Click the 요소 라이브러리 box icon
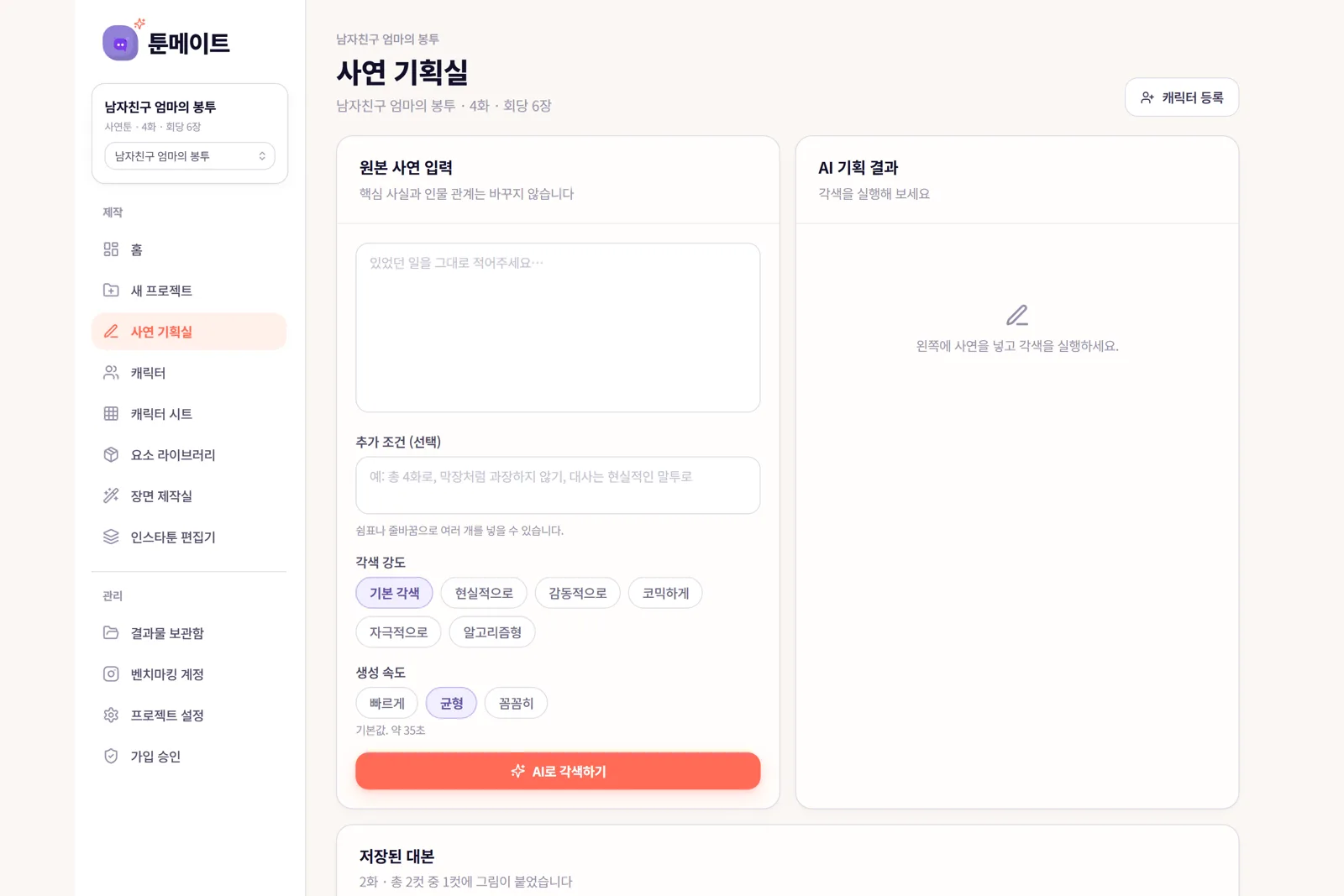 click(x=111, y=455)
